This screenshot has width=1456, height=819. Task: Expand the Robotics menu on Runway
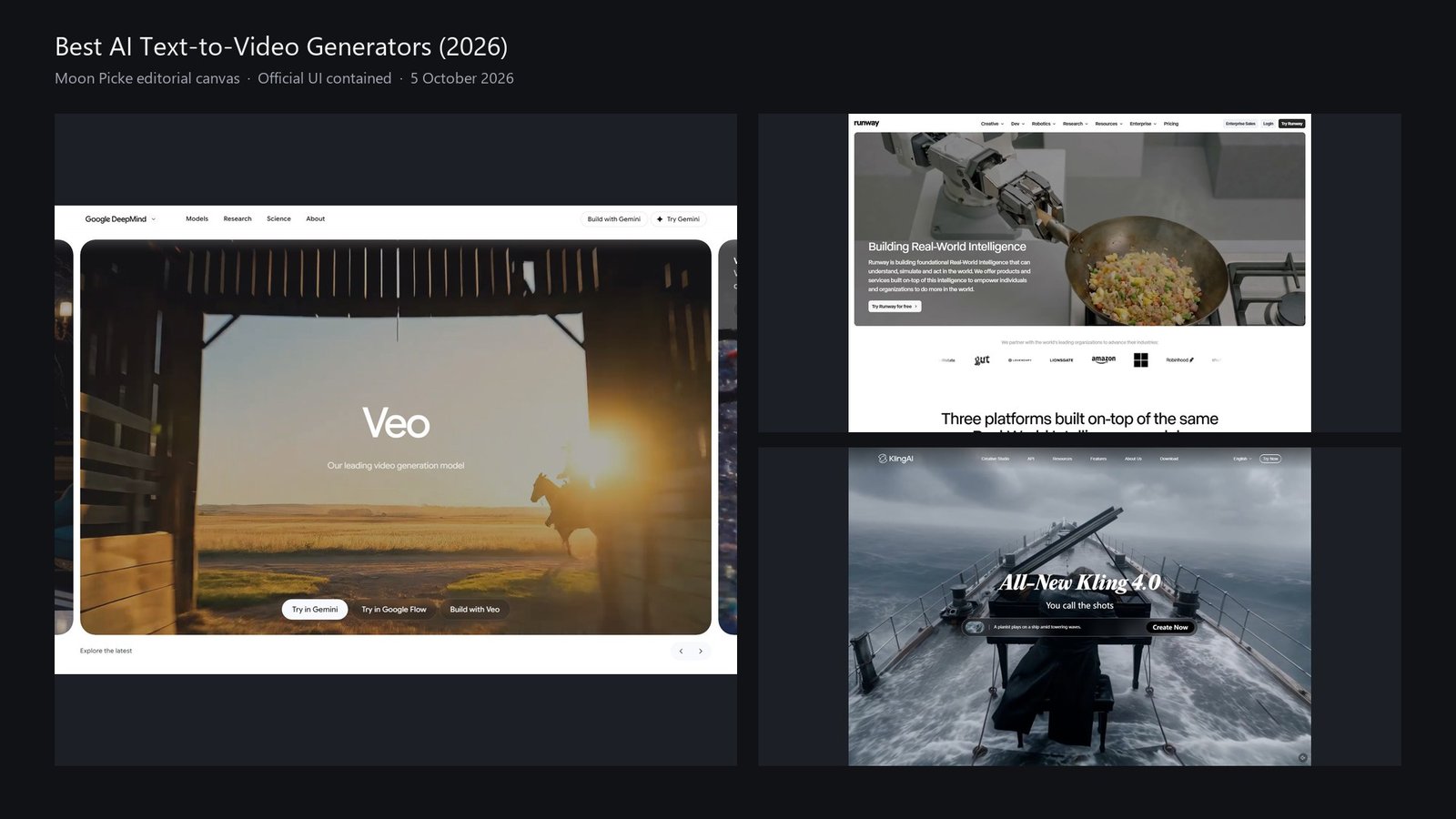click(x=1044, y=124)
